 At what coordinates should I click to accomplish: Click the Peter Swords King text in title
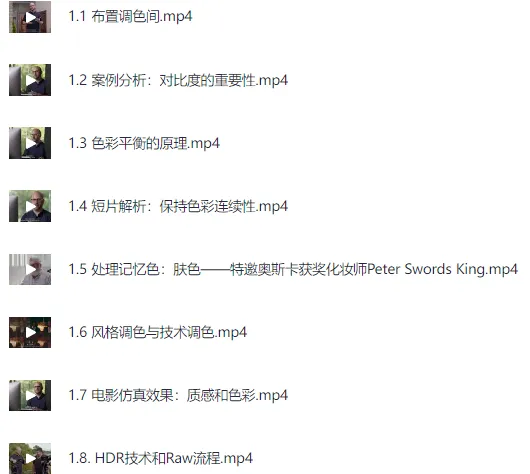pos(426,269)
